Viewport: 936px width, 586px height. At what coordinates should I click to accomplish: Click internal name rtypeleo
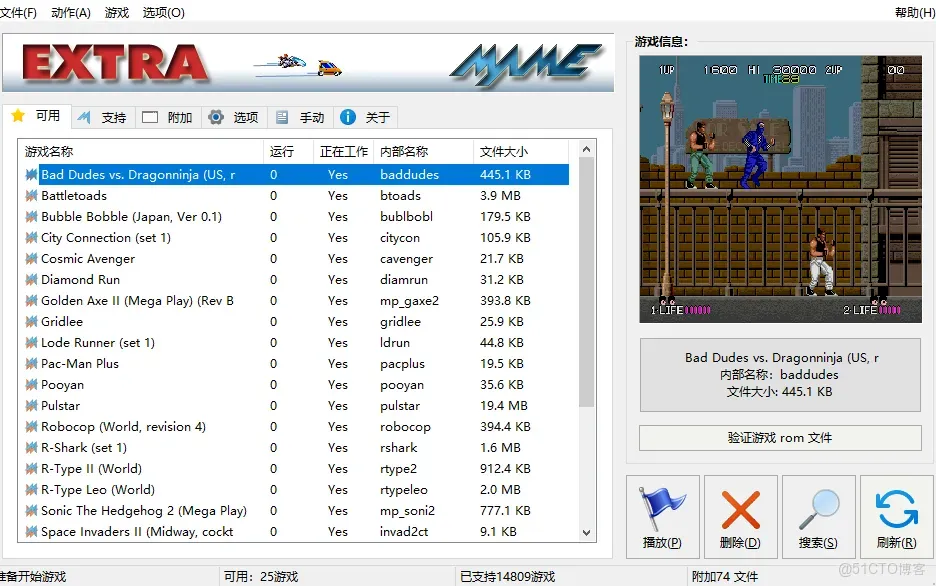click(404, 490)
